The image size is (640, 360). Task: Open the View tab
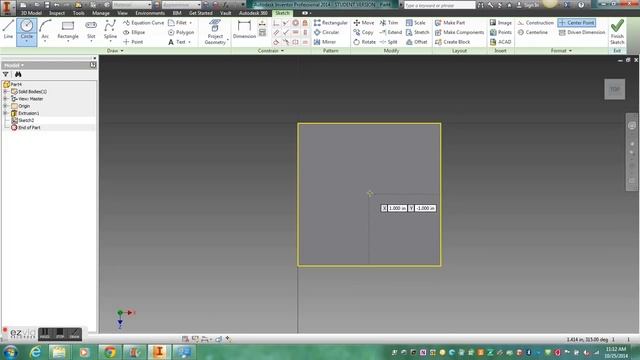click(x=122, y=13)
